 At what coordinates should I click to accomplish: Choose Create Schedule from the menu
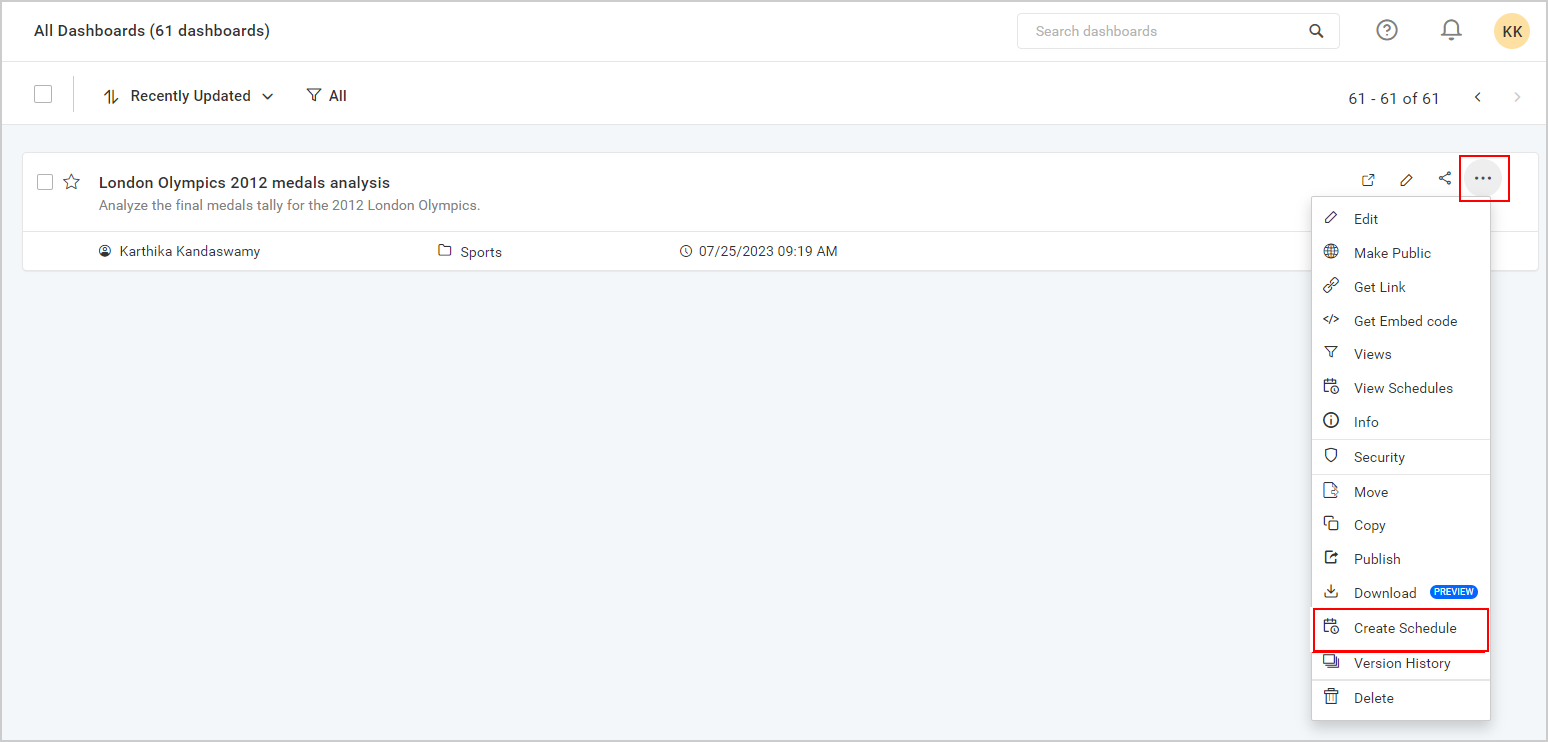[1404, 628]
